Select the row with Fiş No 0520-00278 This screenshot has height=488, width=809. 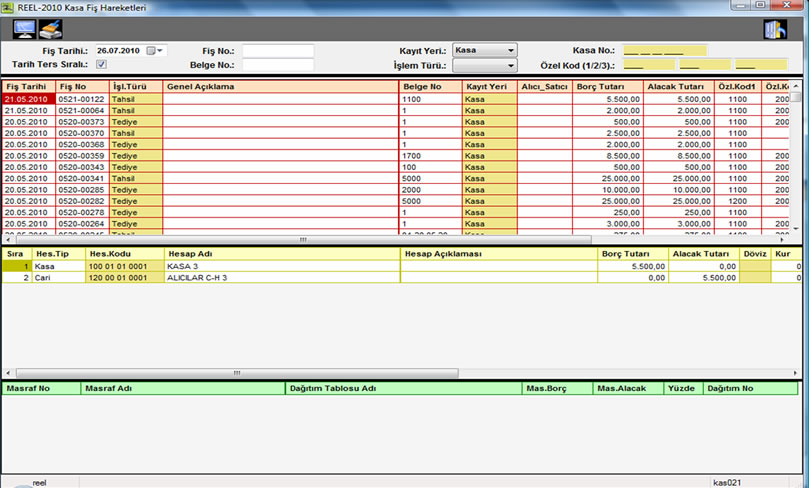395,213
